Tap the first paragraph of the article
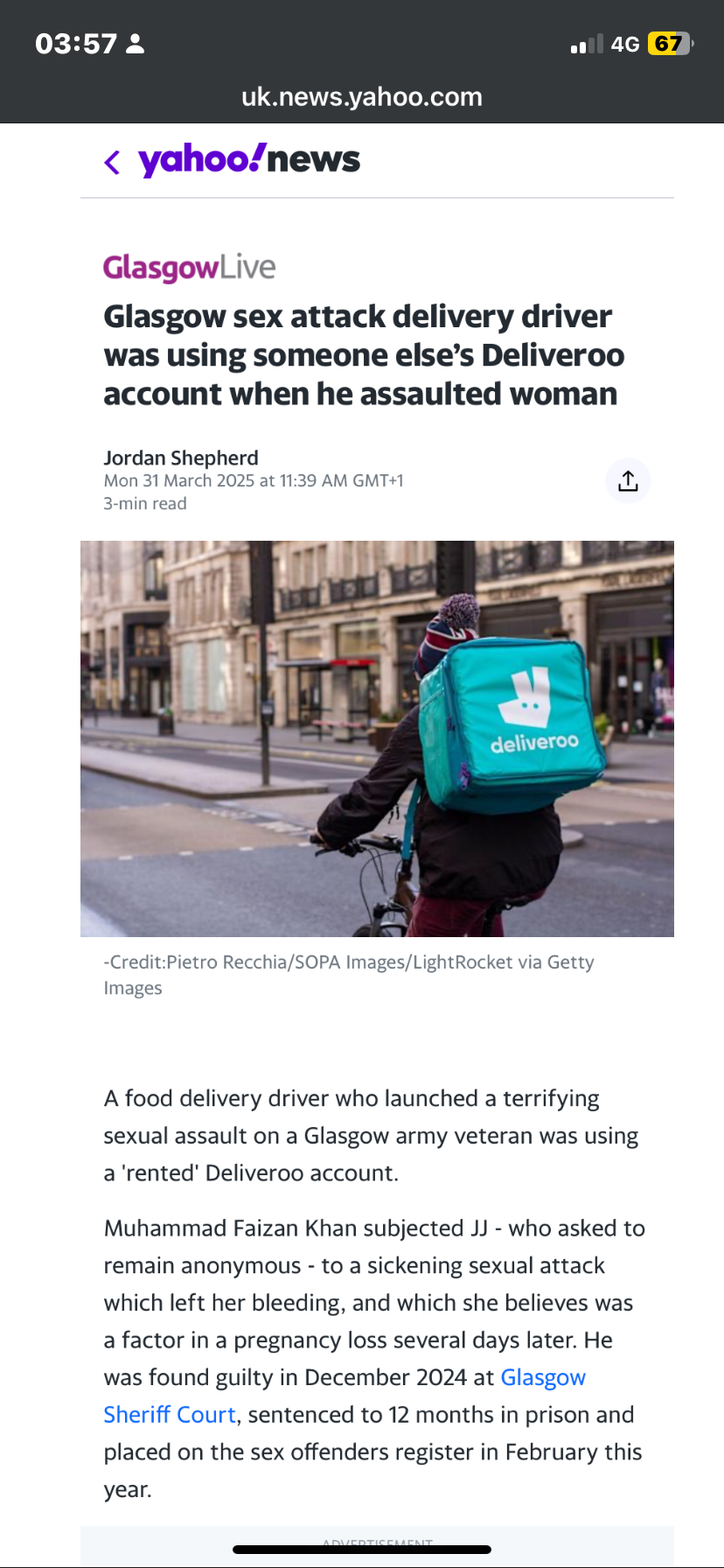 (371, 1136)
